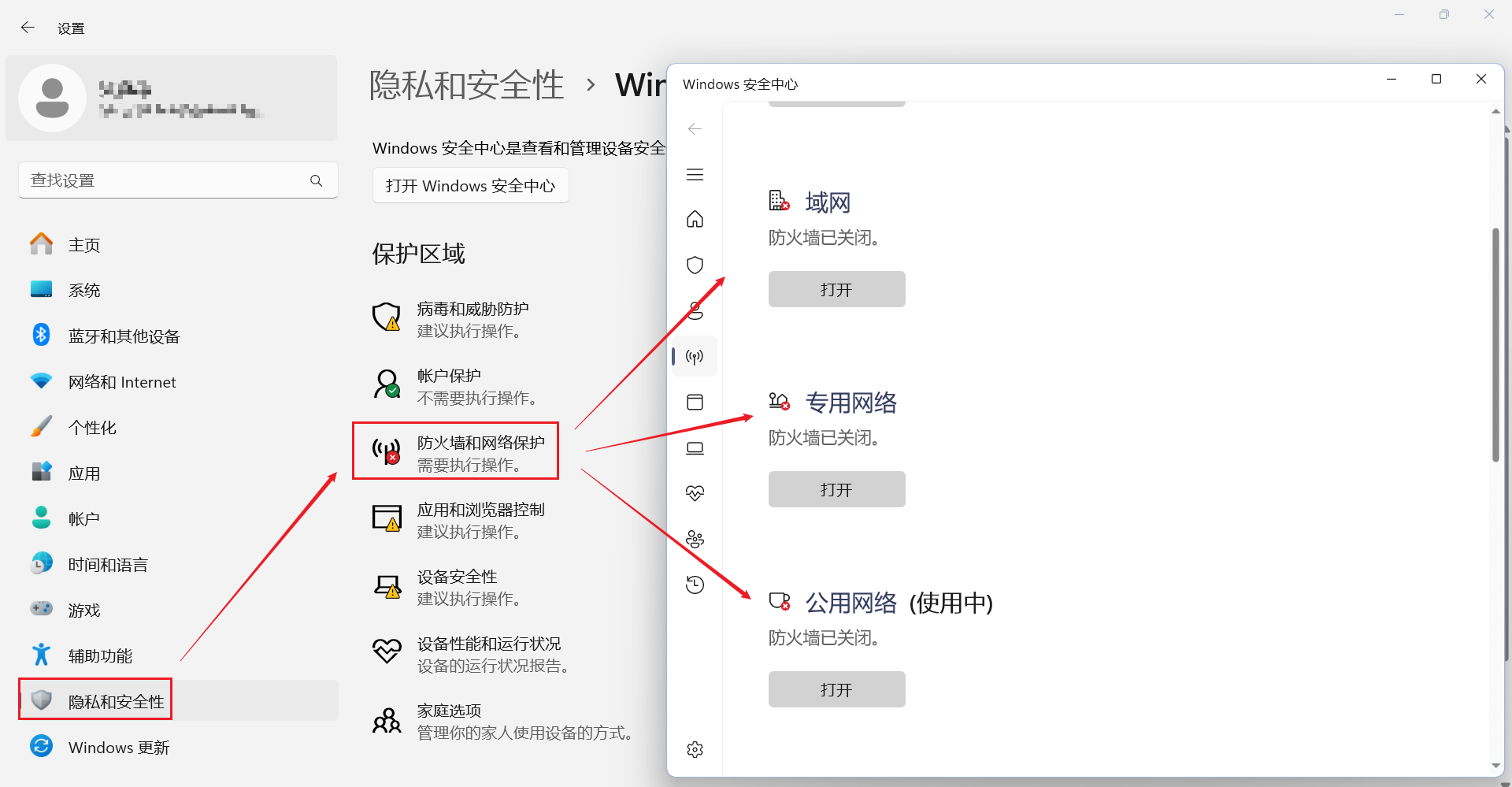
Task: Click the 设备安全性 laptop icon
Action: coord(387,587)
